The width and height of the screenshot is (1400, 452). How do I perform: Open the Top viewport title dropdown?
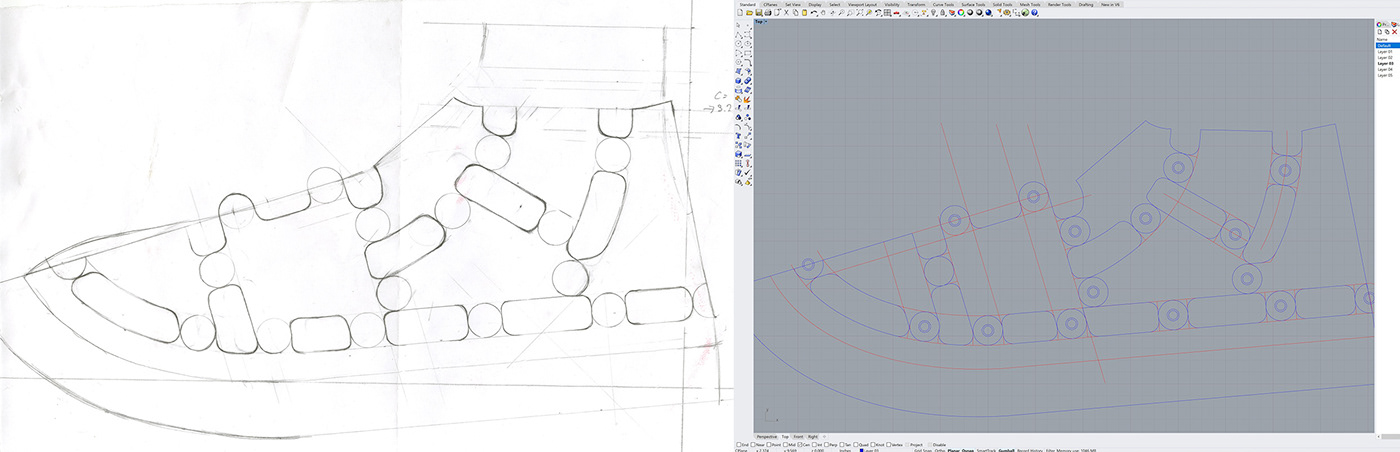tap(760, 21)
